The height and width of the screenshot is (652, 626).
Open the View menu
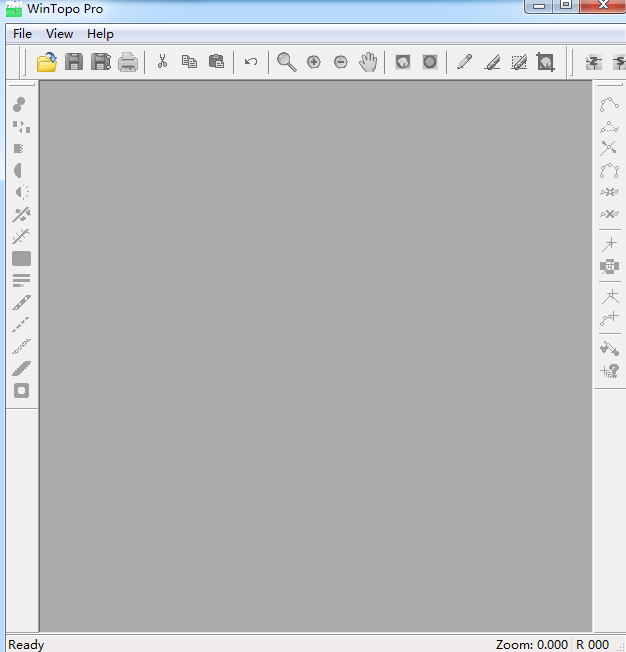click(59, 34)
